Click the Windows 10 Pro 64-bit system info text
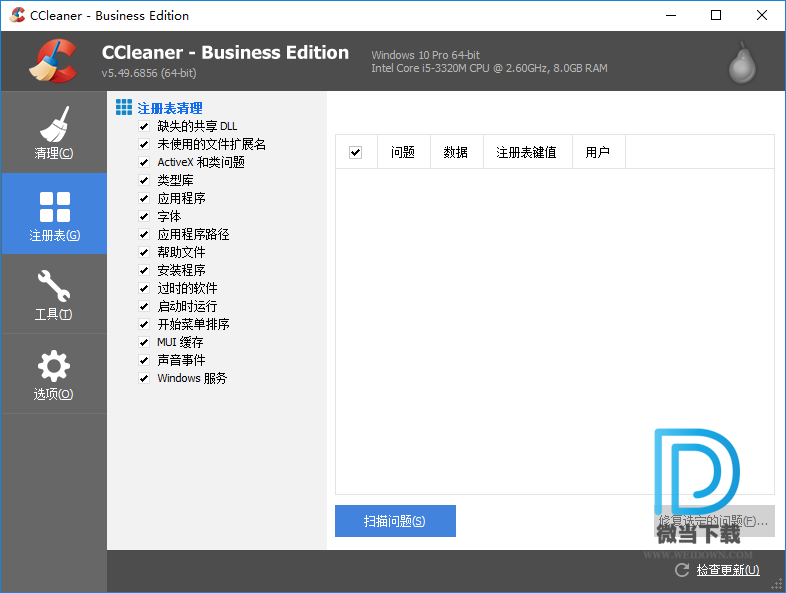Screen dimensions: 786x593 point(426,55)
